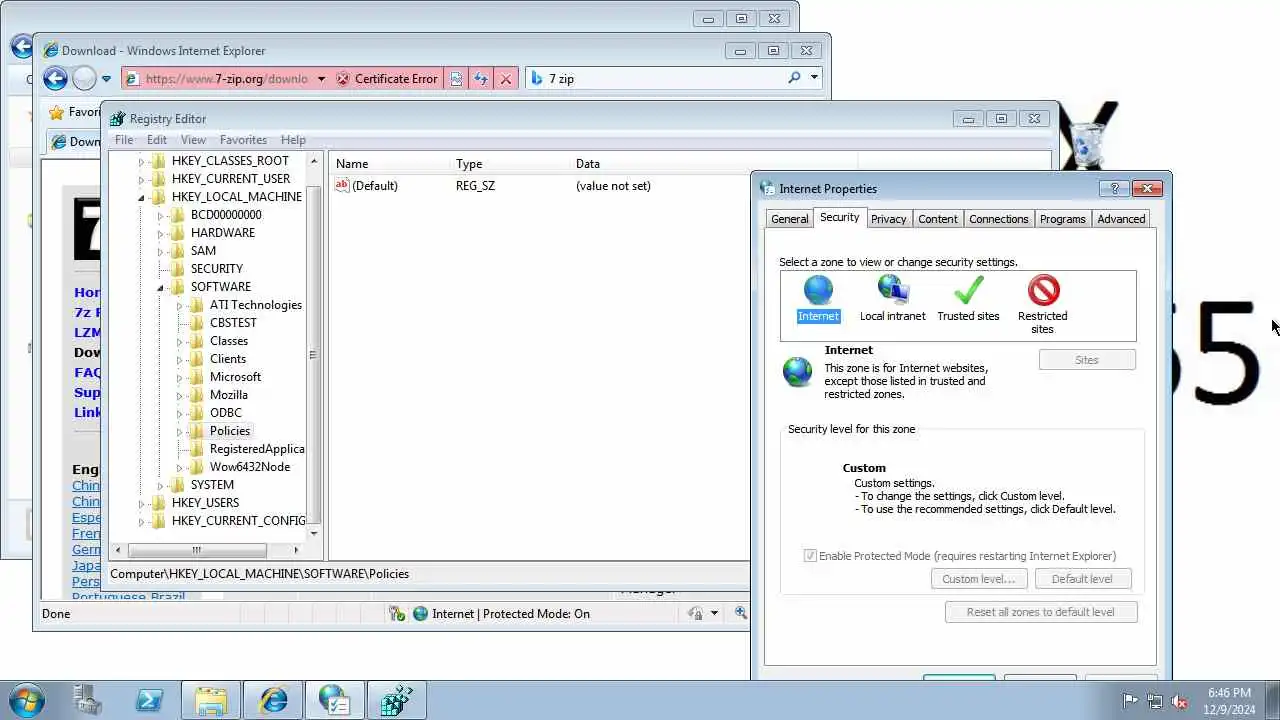Select the Restricted sites zone icon
1280x720 pixels.
tap(1043, 290)
